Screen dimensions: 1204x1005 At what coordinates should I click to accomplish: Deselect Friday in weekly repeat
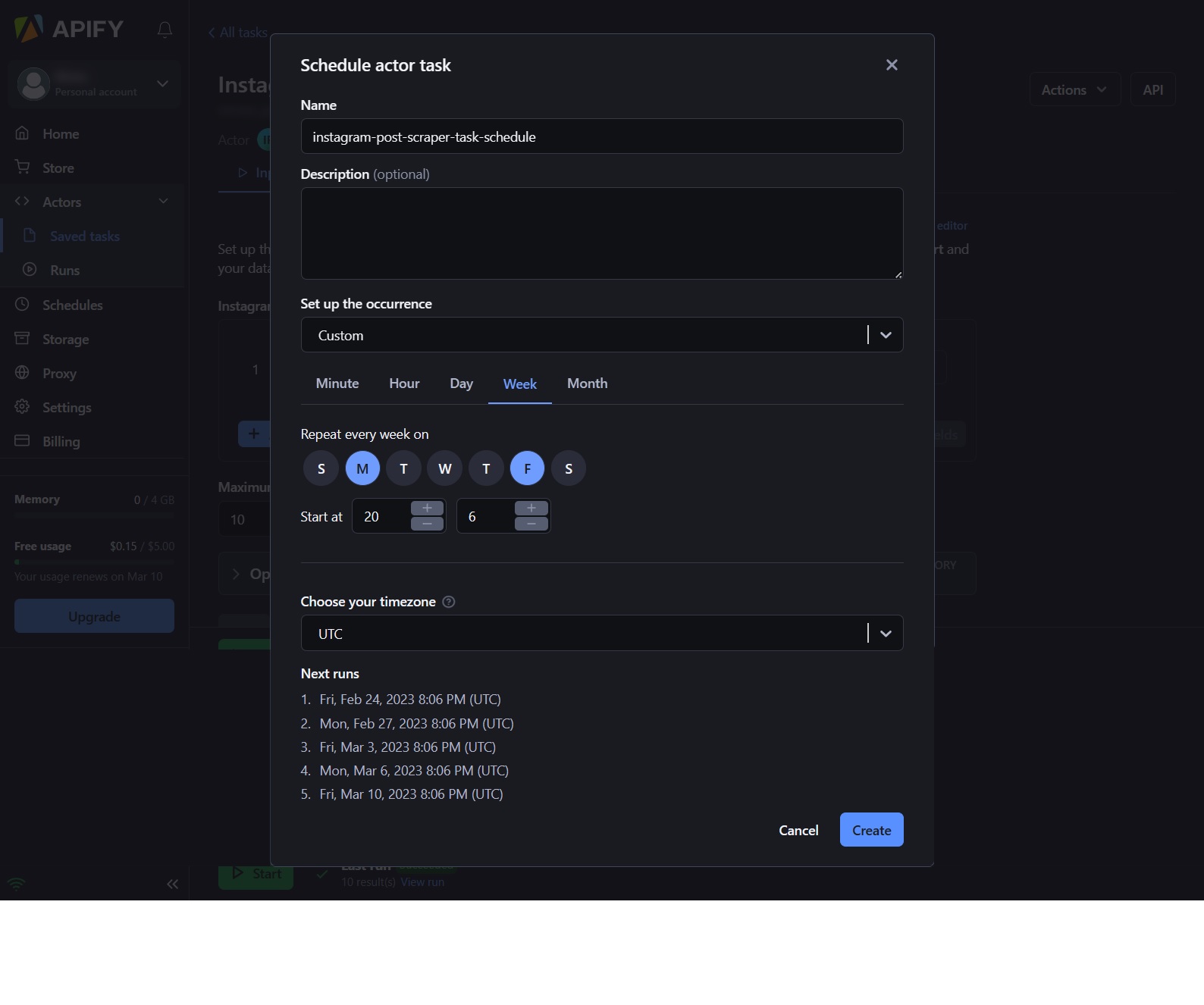[x=528, y=468]
